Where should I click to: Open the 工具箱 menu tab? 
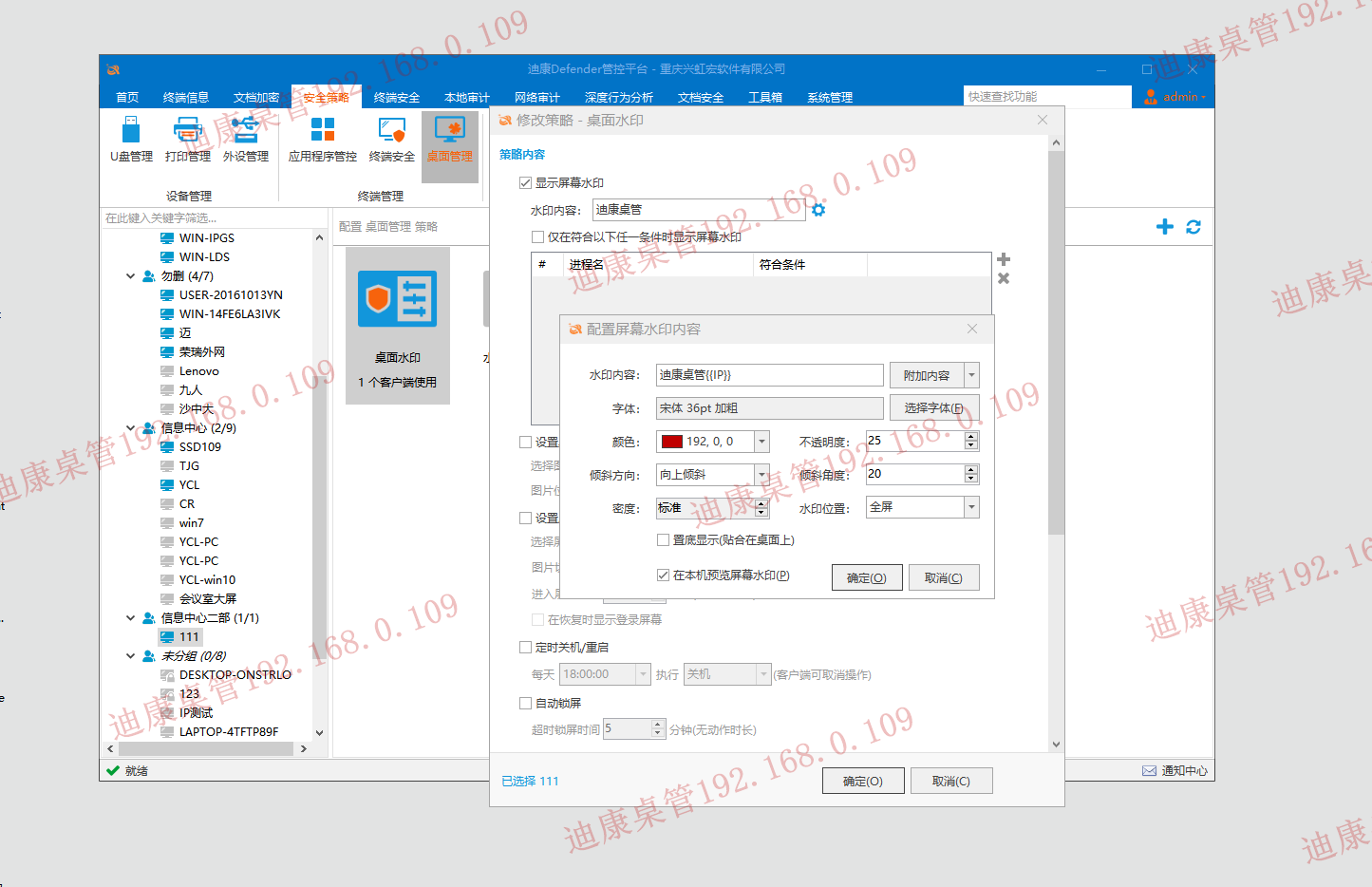765,97
